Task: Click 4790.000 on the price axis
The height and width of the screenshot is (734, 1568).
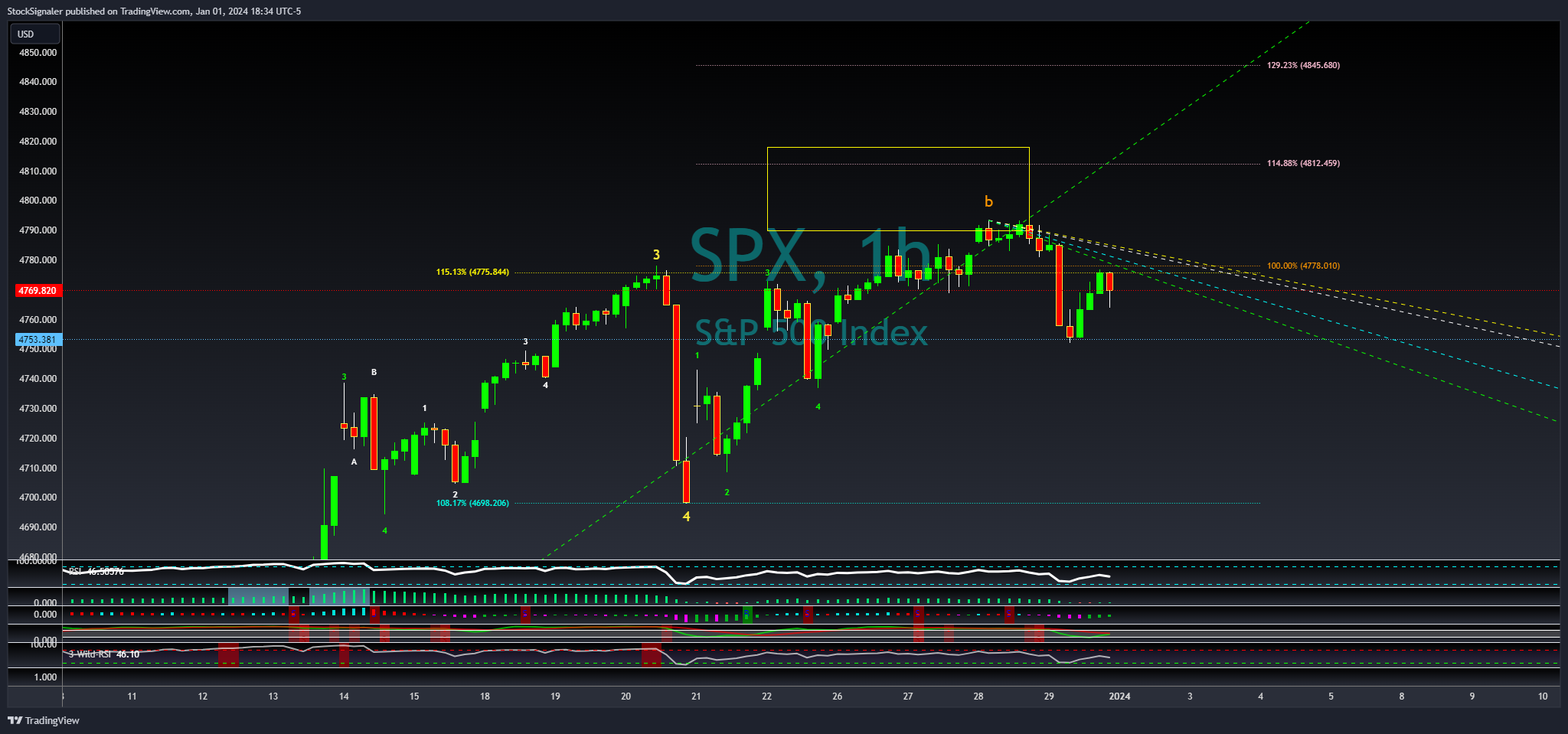Action: [x=38, y=230]
